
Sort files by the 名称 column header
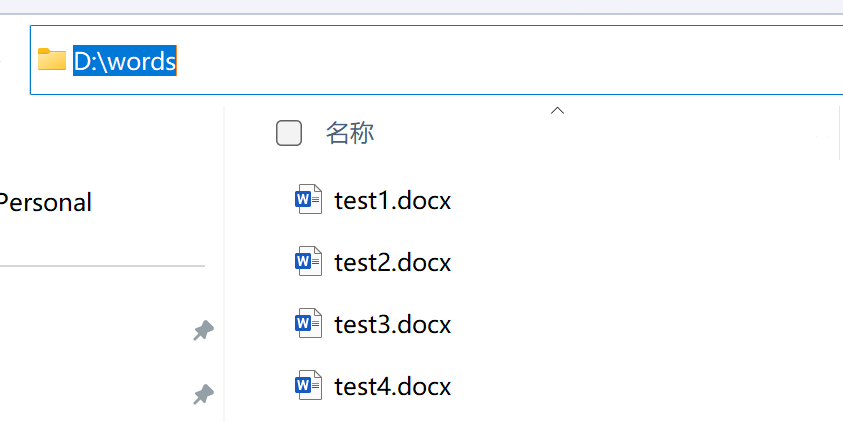tap(350, 133)
